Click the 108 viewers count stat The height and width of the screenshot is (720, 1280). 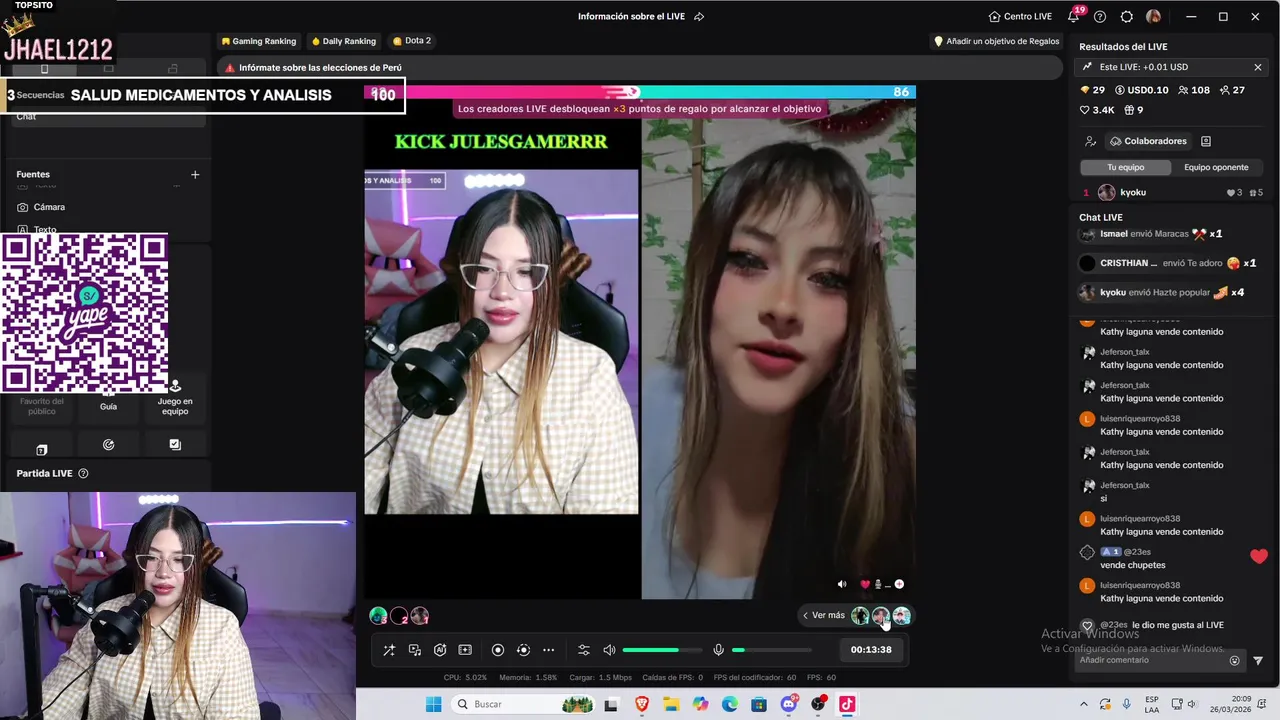1194,90
